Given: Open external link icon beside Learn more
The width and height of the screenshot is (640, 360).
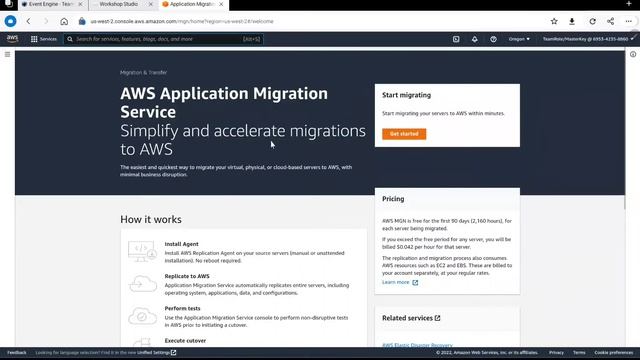Looking at the screenshot, I should 415,282.
